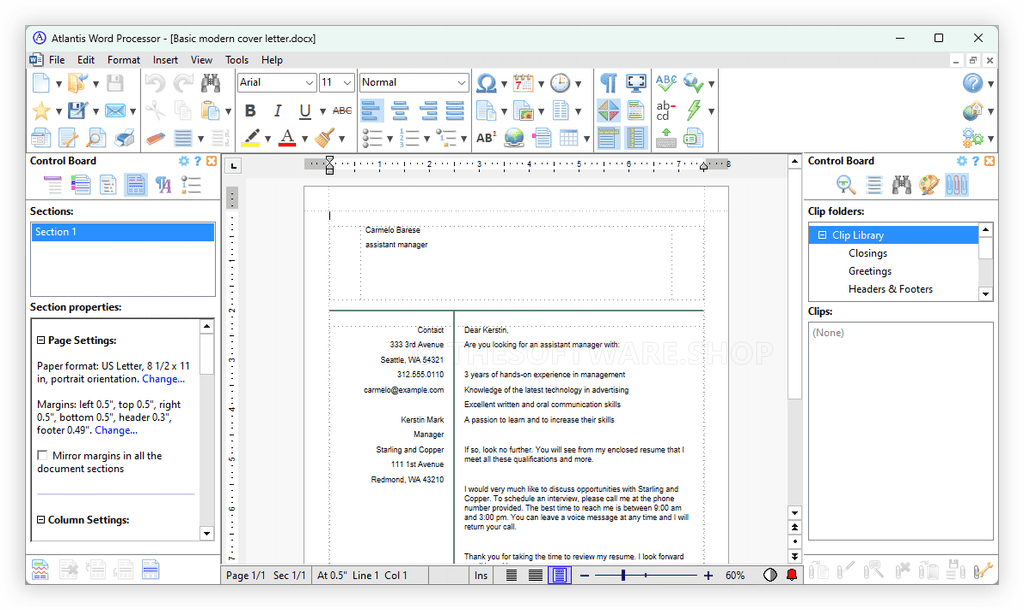Viewport: 1024px width, 610px height.
Task: Open right Control Board palette icon
Action: [929, 185]
